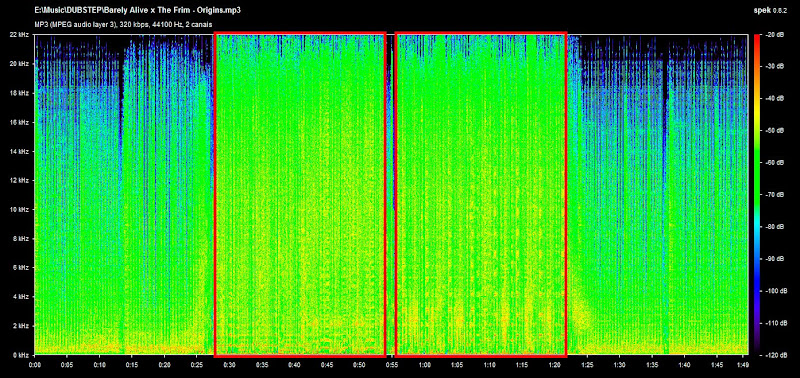
Task: Click the '12 kHz' frequency axis label
Action: (20, 180)
